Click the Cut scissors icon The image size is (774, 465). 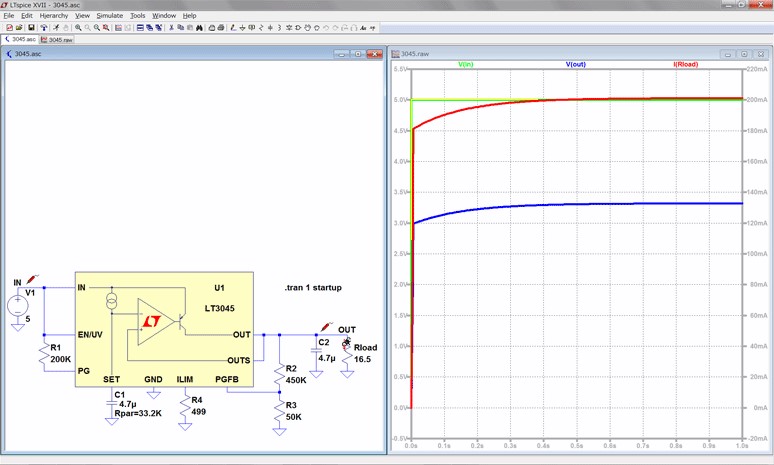coord(171,28)
